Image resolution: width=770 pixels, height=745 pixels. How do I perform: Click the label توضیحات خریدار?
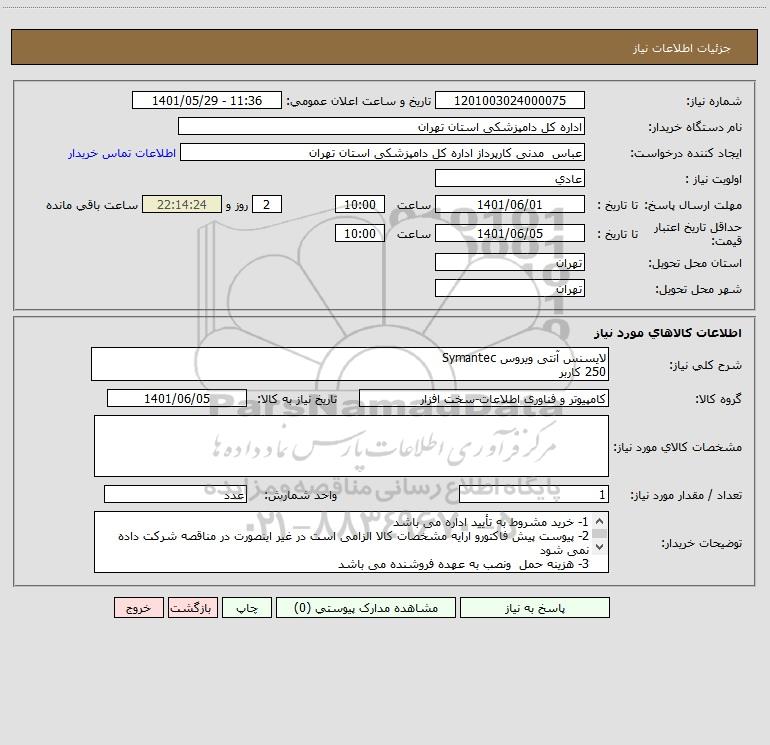point(702,543)
